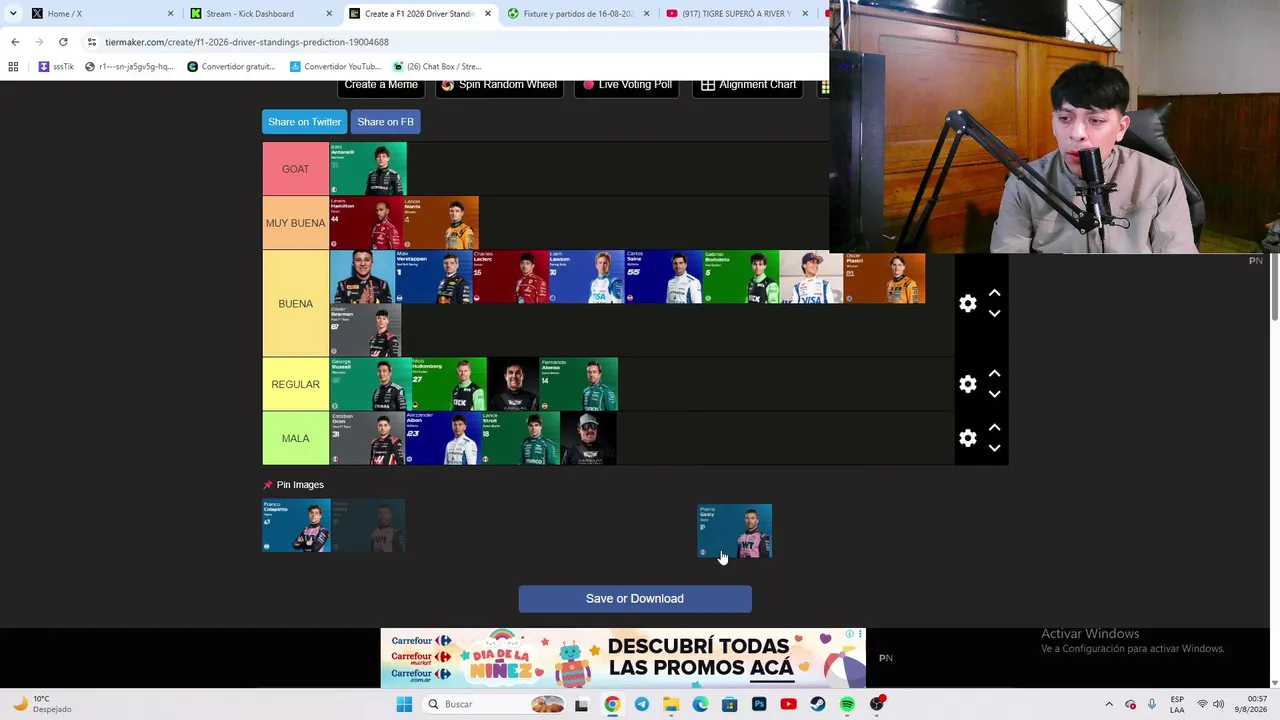Viewport: 1280px width, 720px height.
Task: Move the MALA tier row up
Action: [994, 428]
